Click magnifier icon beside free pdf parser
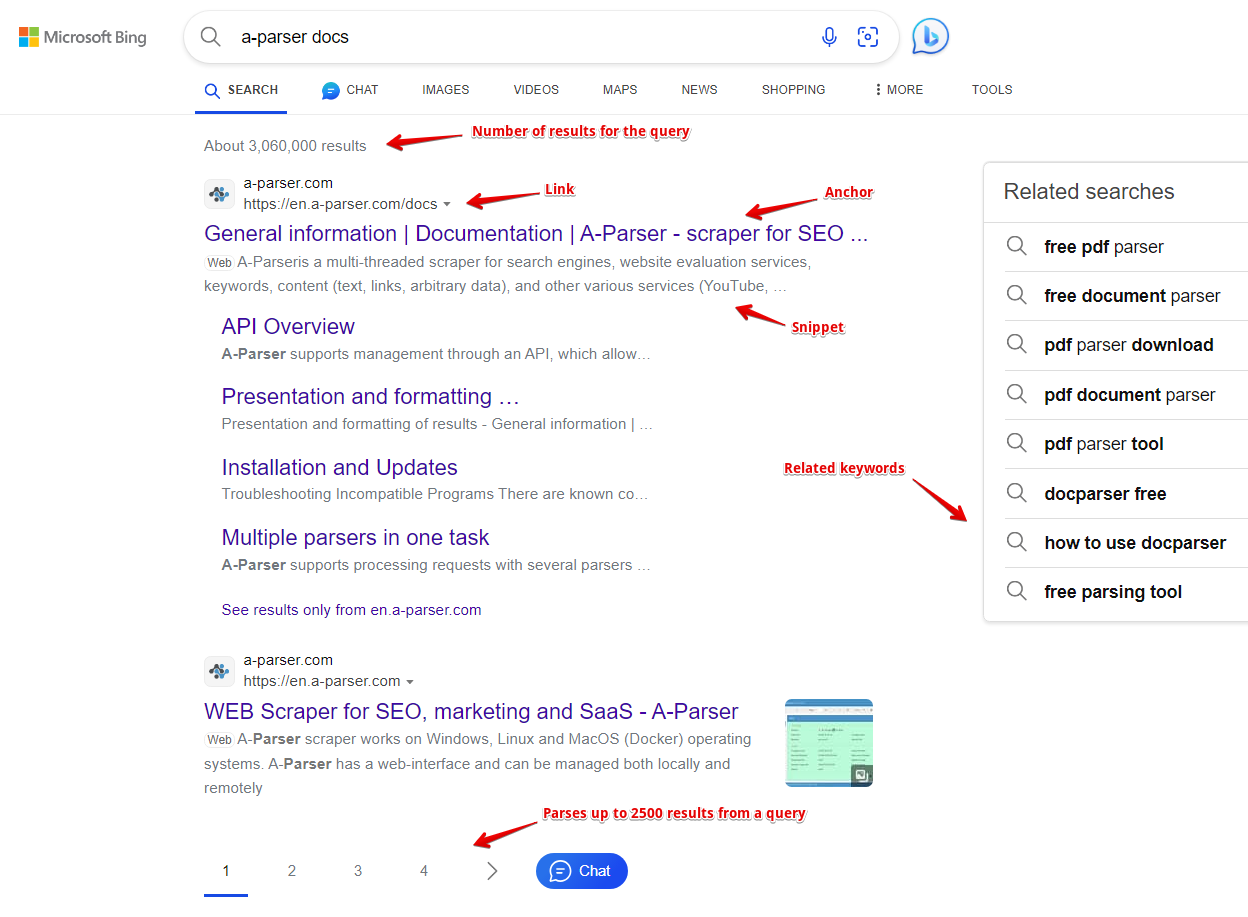Screen dimensions: 1248x917 pos(1017,246)
